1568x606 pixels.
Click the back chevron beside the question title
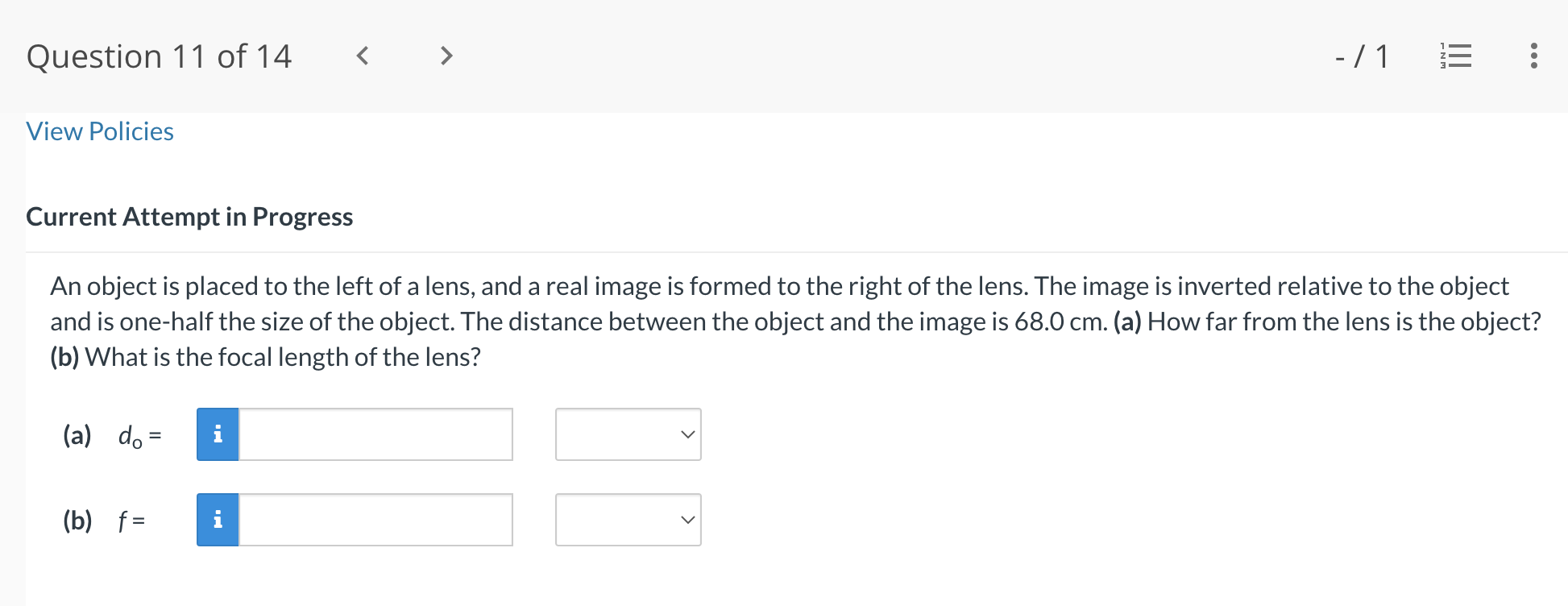click(x=362, y=56)
